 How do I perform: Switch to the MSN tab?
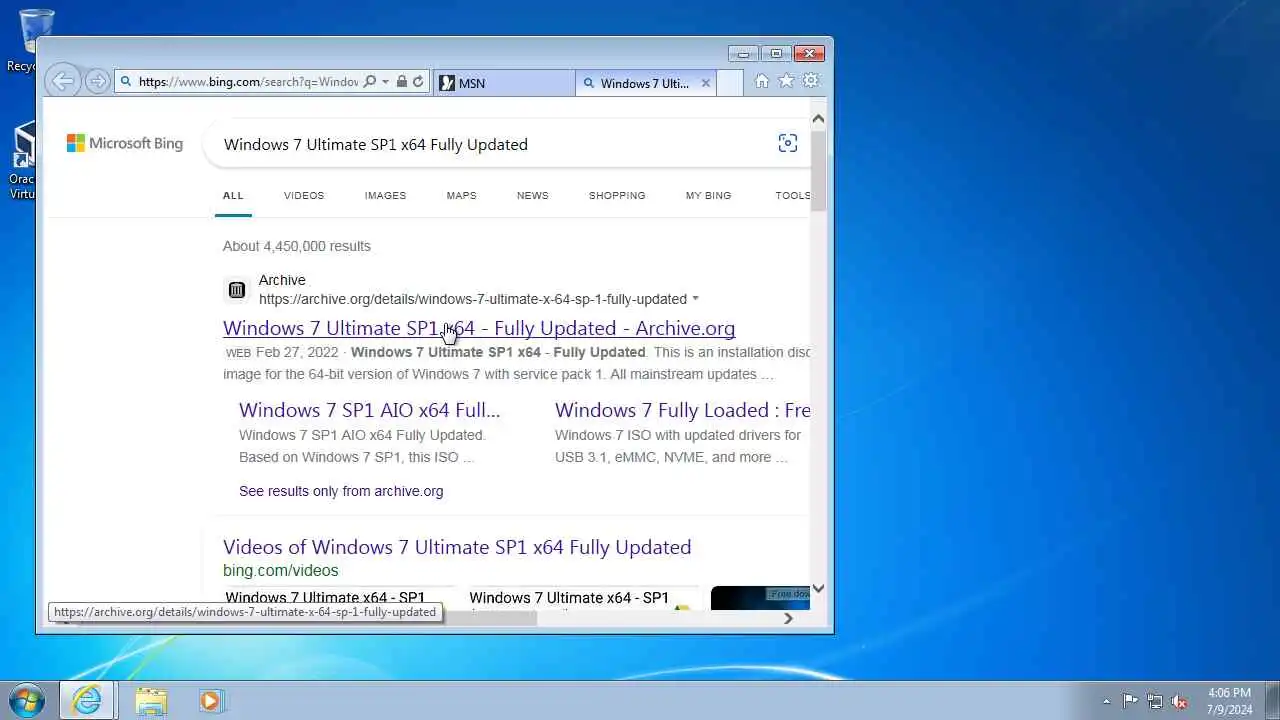505,83
